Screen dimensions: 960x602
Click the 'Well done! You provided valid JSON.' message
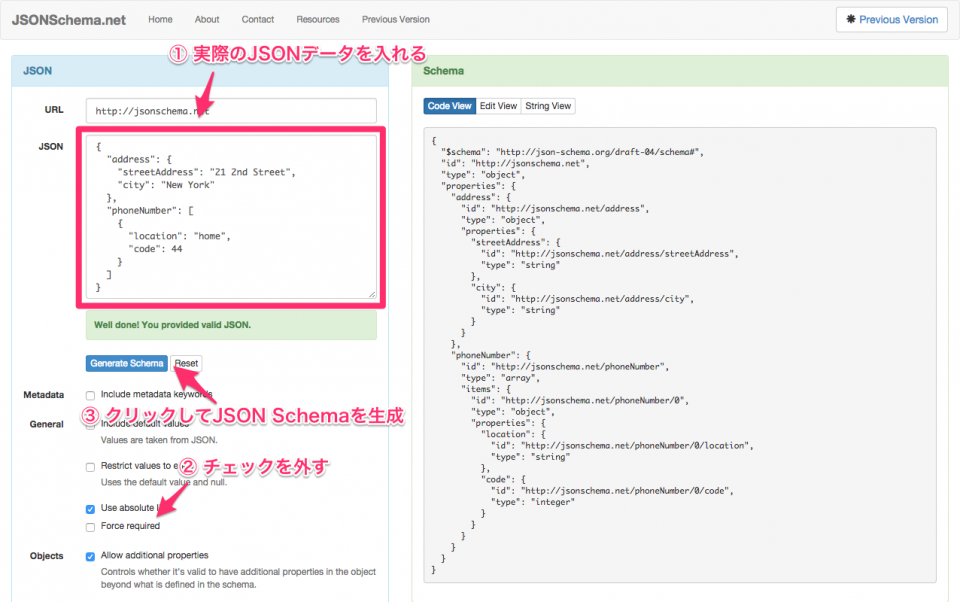231,325
